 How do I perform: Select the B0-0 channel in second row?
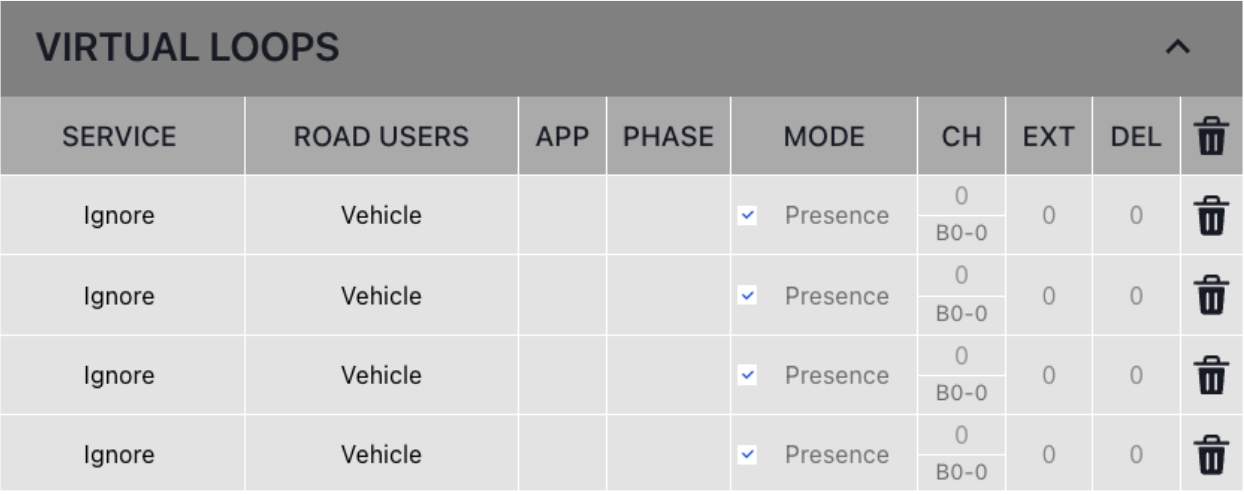[961, 314]
